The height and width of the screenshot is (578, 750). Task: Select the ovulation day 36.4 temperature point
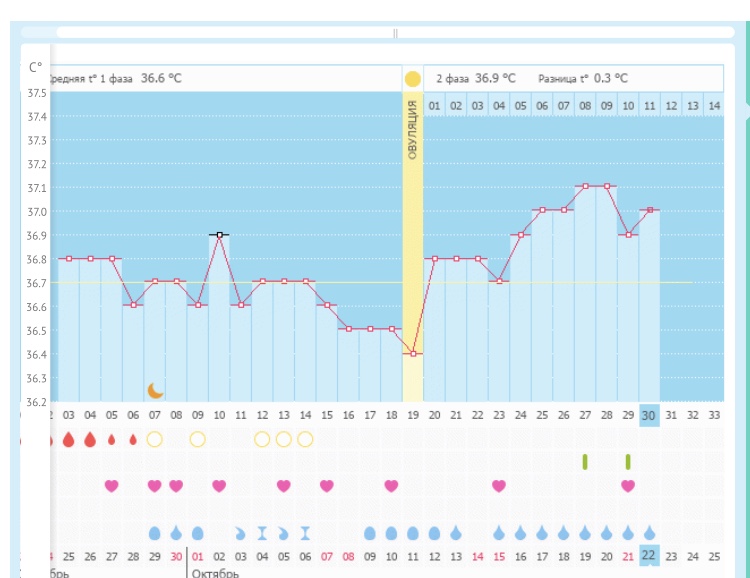(x=413, y=353)
